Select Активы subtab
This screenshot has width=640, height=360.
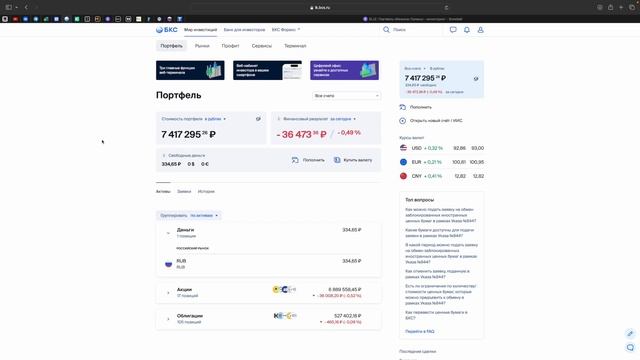click(x=163, y=191)
